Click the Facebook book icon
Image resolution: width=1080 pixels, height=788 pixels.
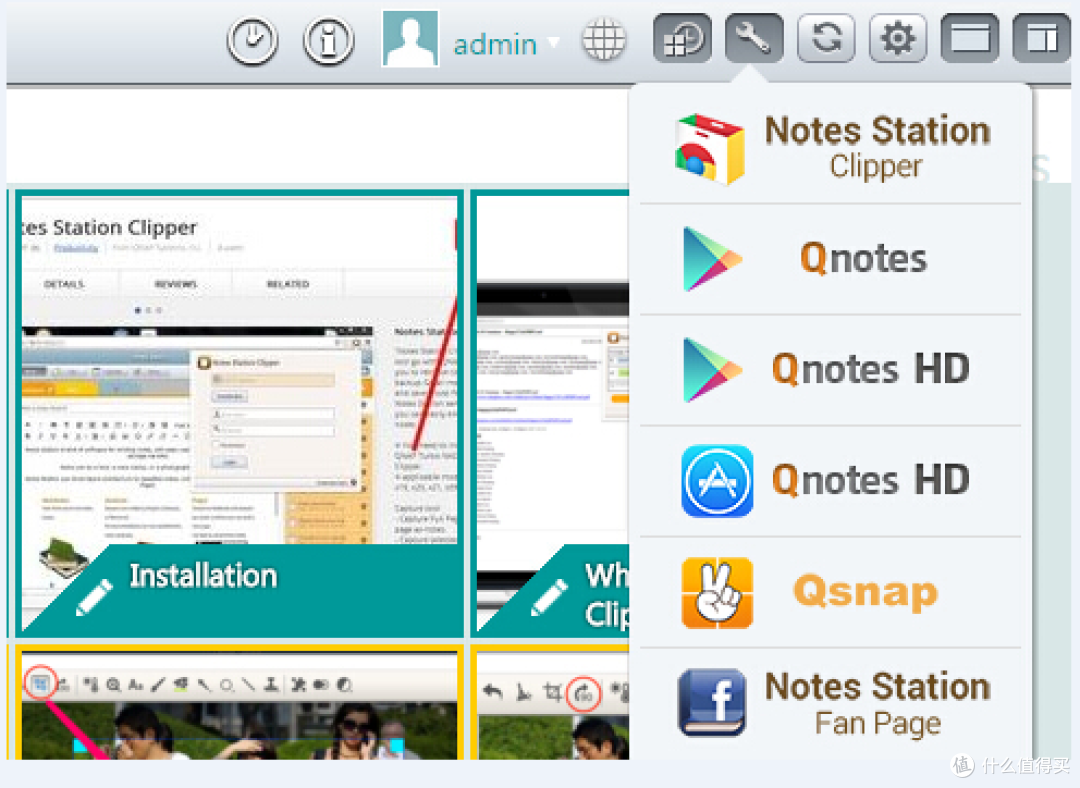pos(712,703)
